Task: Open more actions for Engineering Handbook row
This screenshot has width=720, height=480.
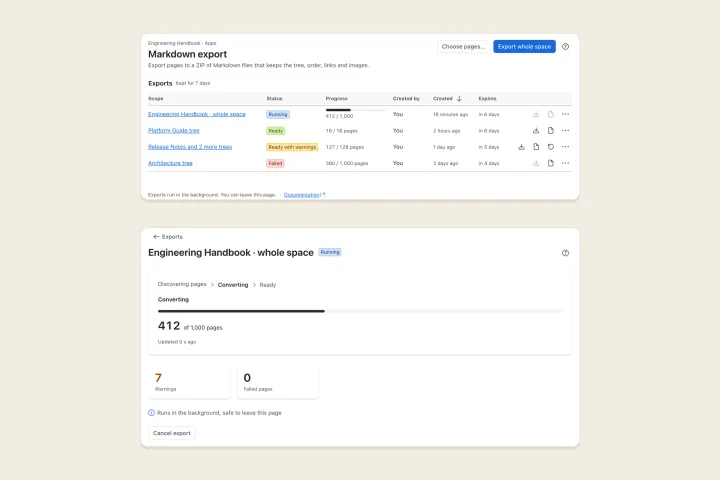Action: pyautogui.click(x=565, y=114)
